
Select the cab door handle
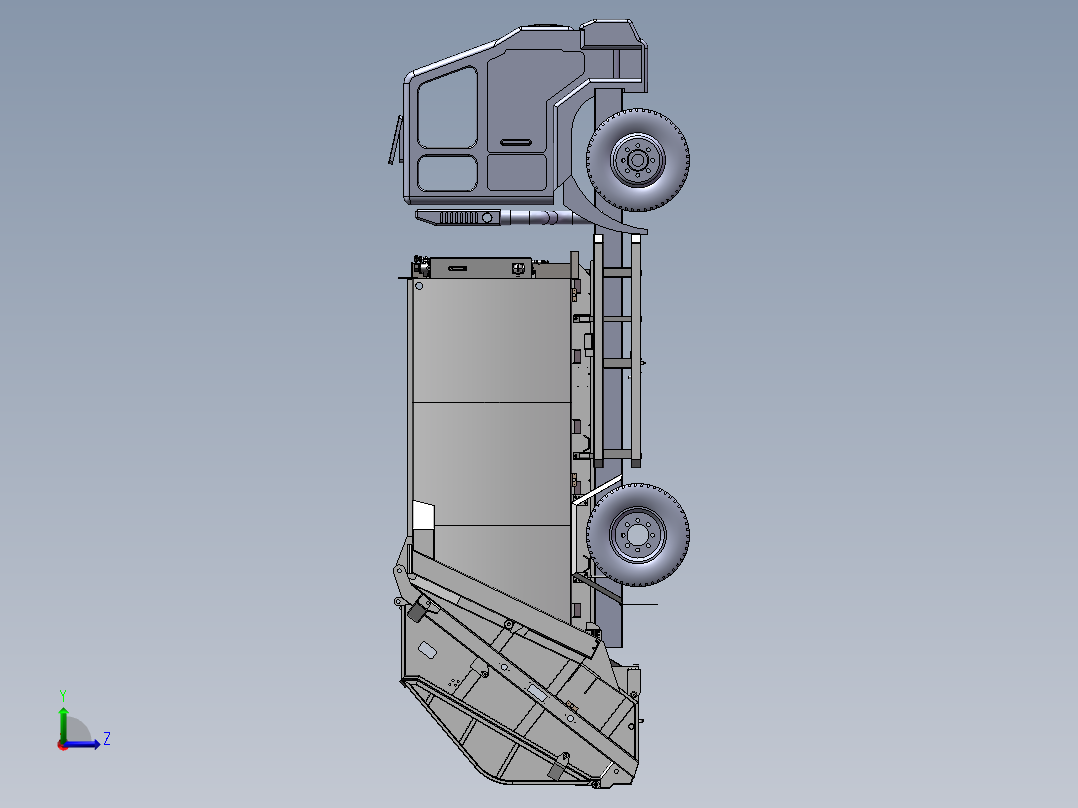click(x=516, y=142)
